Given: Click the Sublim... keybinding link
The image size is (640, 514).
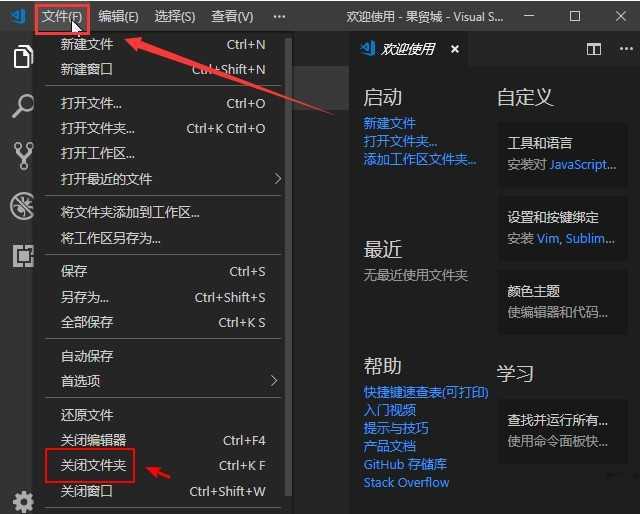Looking at the screenshot, I should (x=590, y=238).
